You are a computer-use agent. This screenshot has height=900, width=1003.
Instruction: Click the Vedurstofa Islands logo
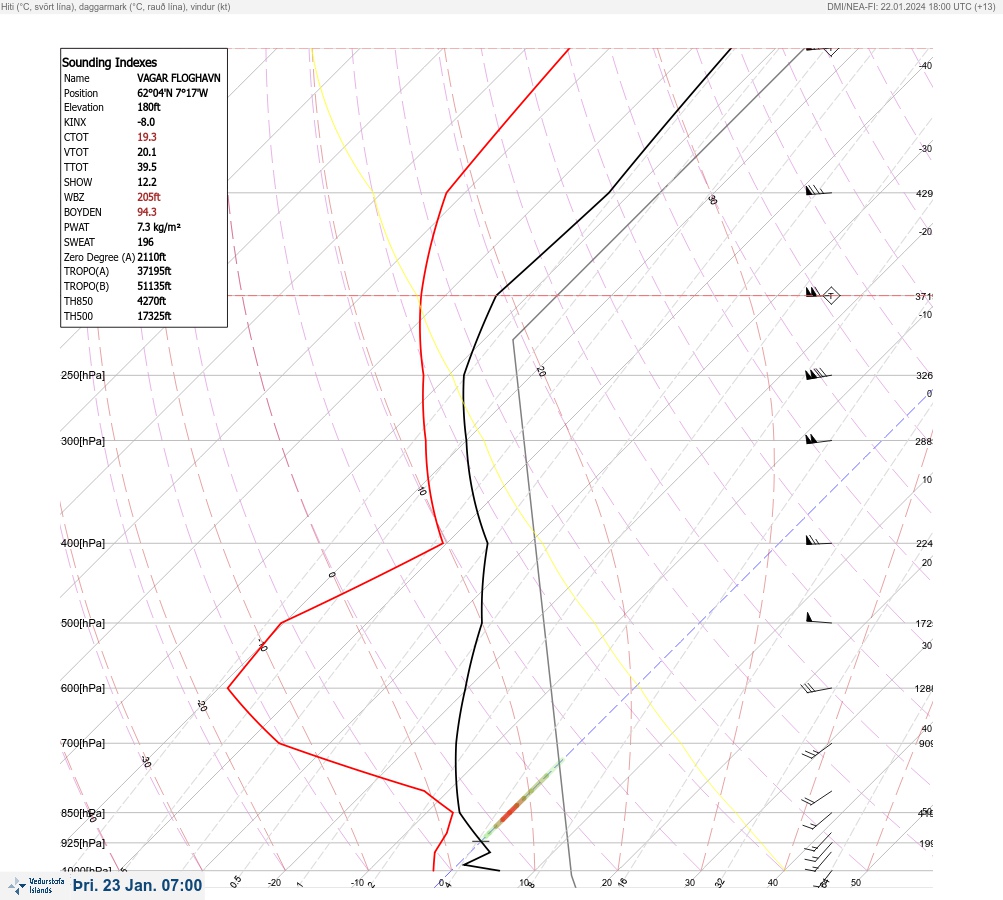click(x=36, y=885)
